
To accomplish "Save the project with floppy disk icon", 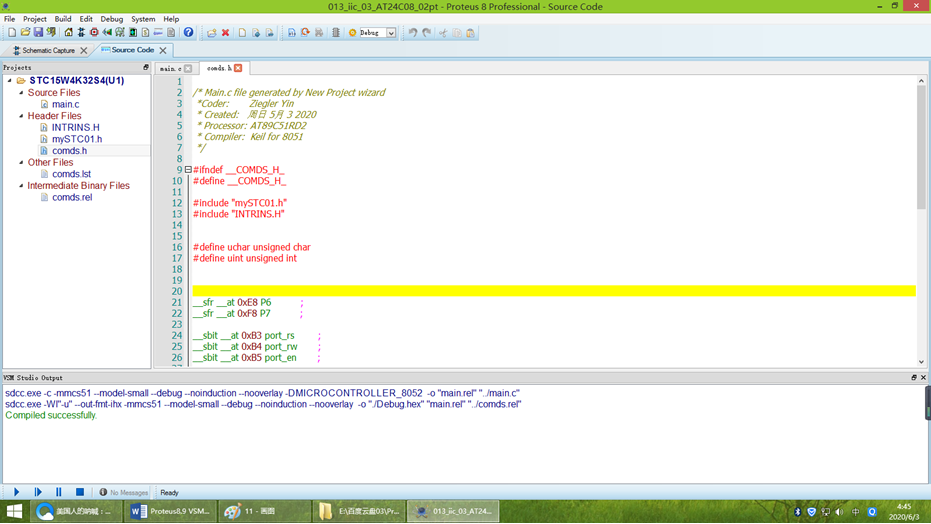I will (x=38, y=33).
